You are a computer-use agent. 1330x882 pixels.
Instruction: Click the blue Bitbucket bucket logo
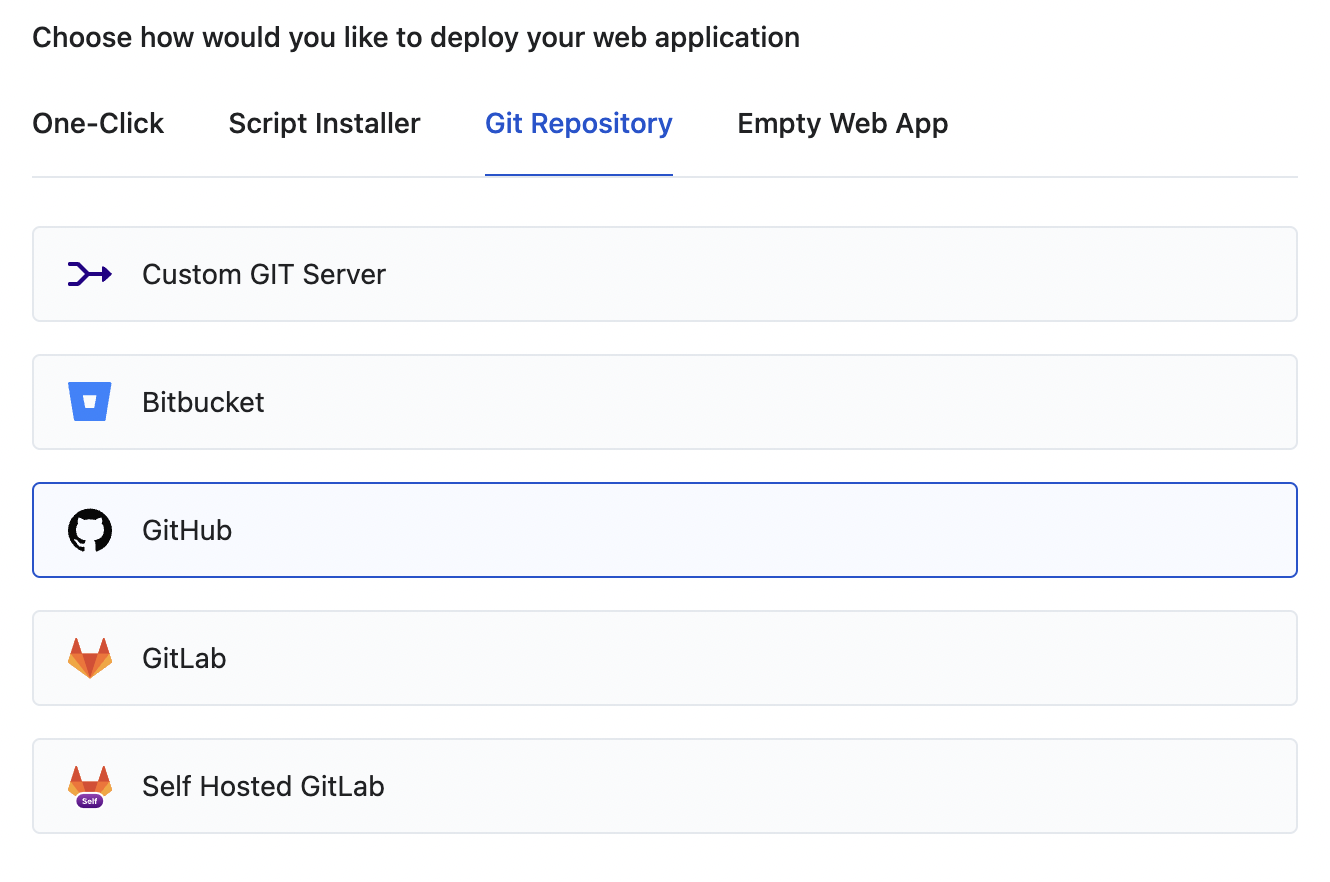pos(89,402)
